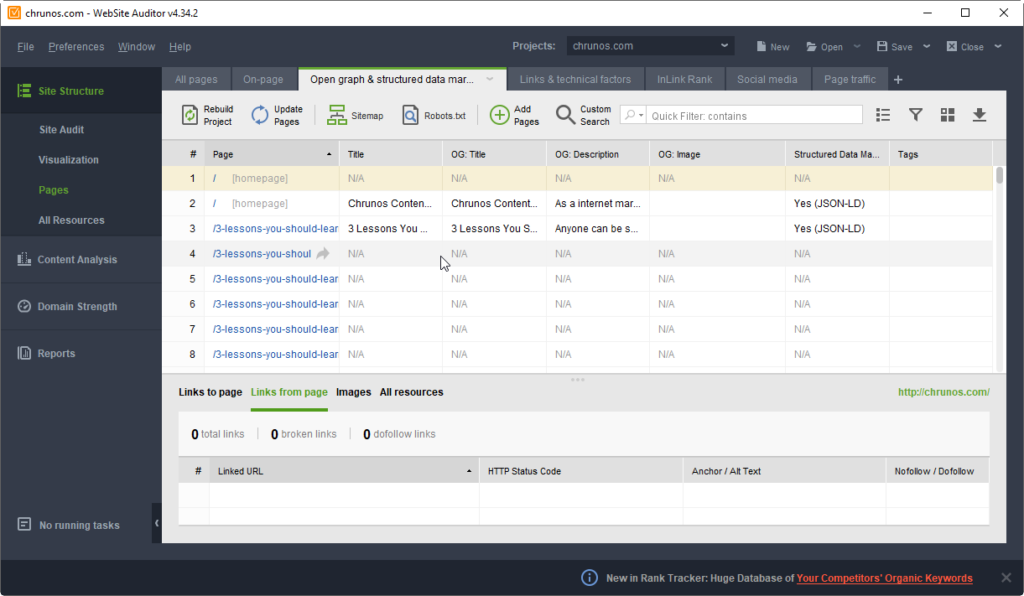Open Custom Search from the toolbar
This screenshot has height=596, width=1024.
coord(566,114)
